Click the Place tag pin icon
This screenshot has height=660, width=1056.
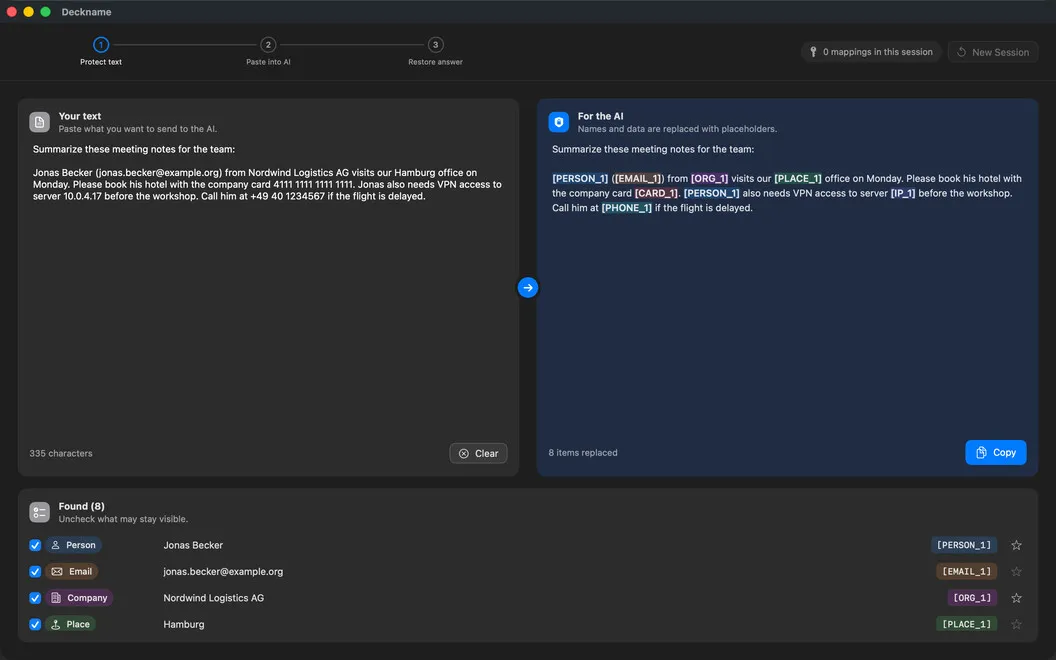[56, 624]
